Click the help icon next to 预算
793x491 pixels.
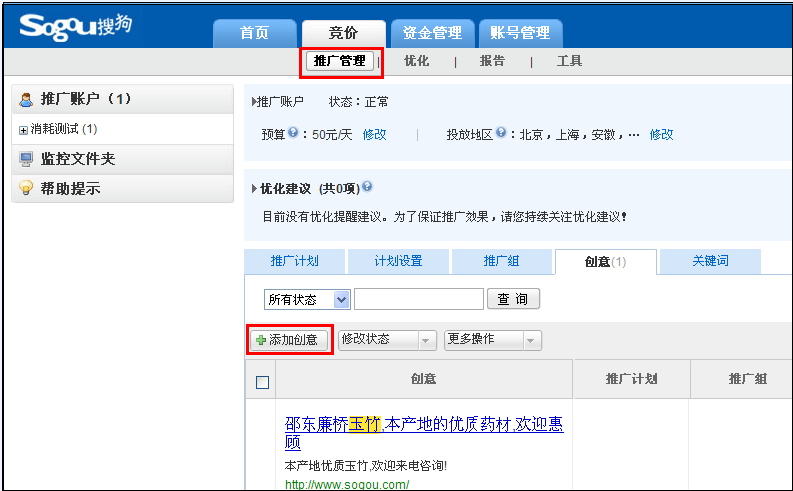click(x=293, y=133)
